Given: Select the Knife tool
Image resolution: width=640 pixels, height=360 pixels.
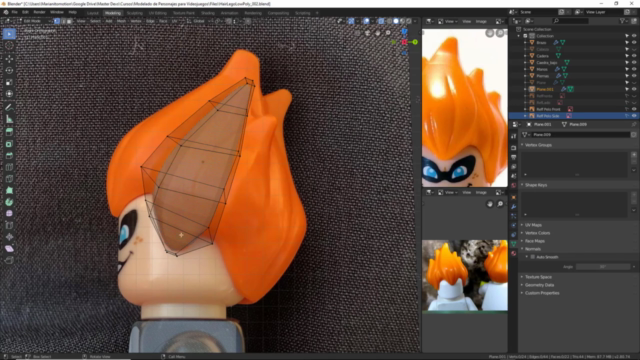Looking at the screenshot, I should coord(9,179).
